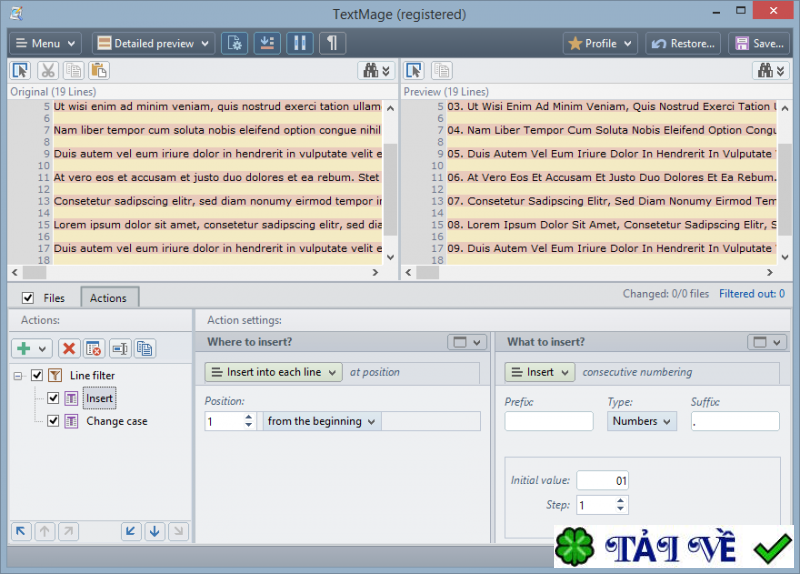Collapse the Line filter tree node

pyautogui.click(x=19, y=376)
